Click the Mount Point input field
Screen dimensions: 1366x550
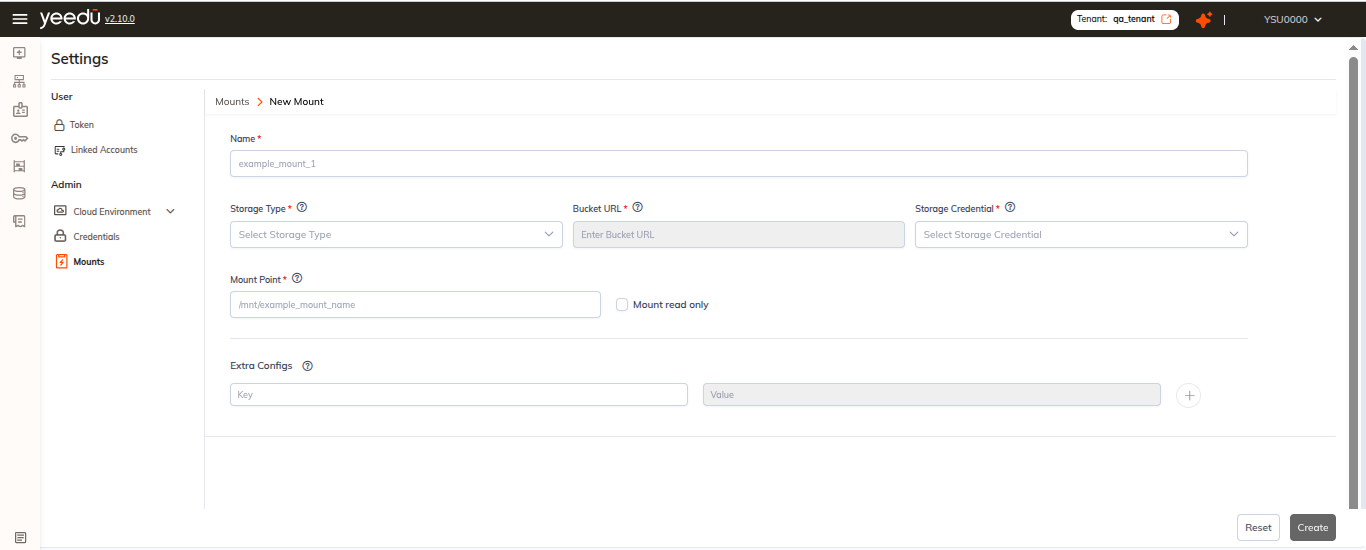(x=415, y=305)
